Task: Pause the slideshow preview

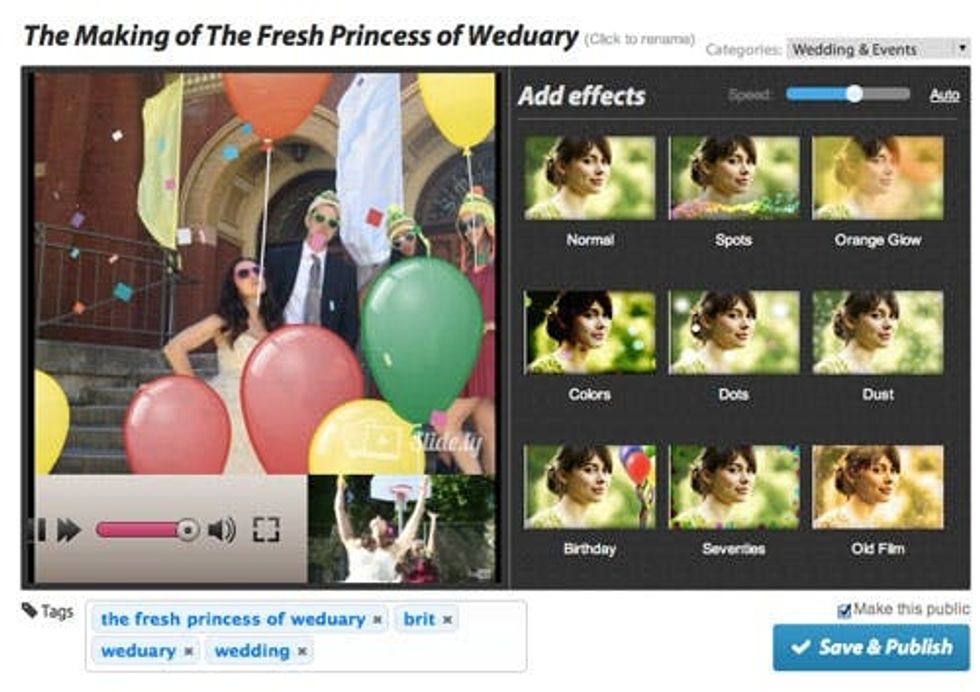Action: coord(40,530)
